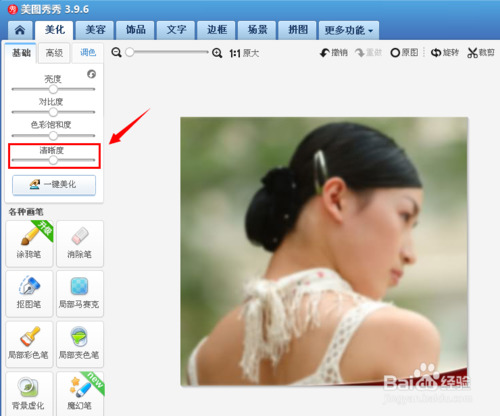This screenshot has height=416, width=500.
Task: Select the 消除笔 eraser tool
Action: [x=80, y=244]
